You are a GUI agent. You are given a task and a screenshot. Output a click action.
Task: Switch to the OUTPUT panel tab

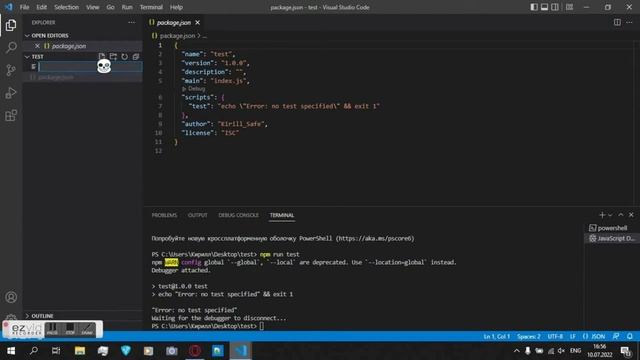198,215
